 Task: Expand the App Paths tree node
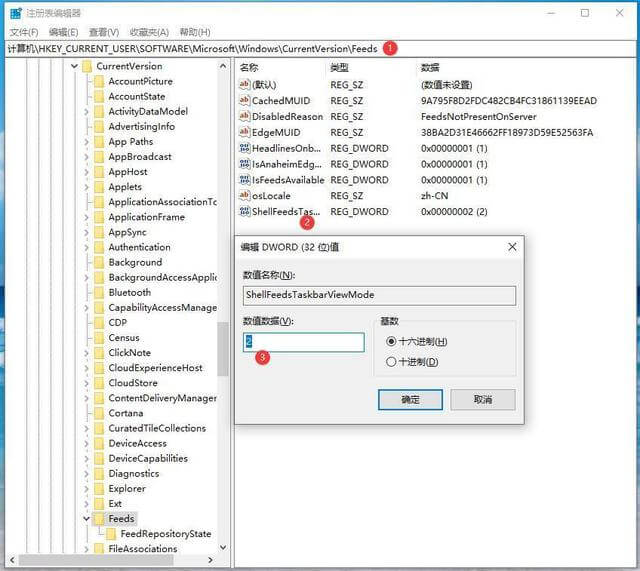[x=86, y=142]
